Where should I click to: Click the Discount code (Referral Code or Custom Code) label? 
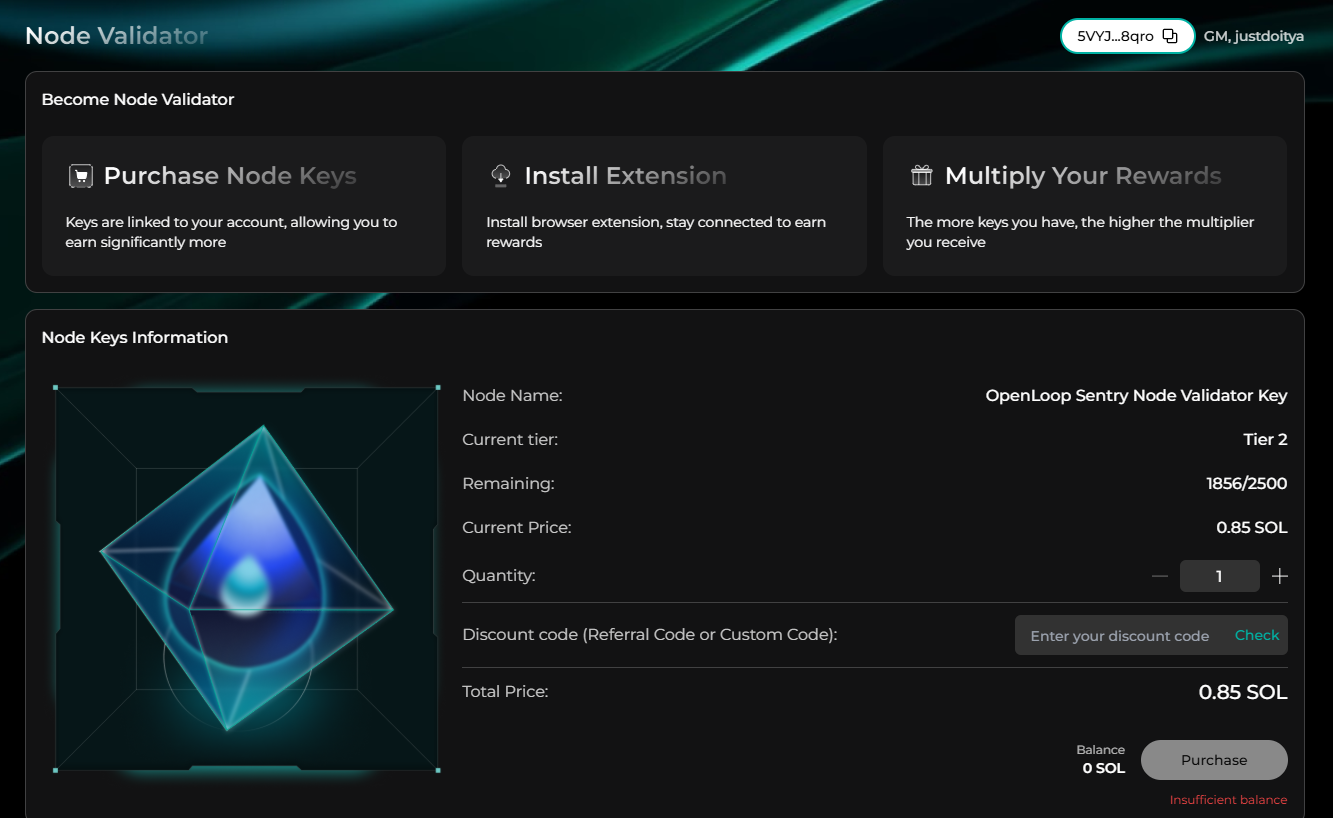tap(650, 635)
